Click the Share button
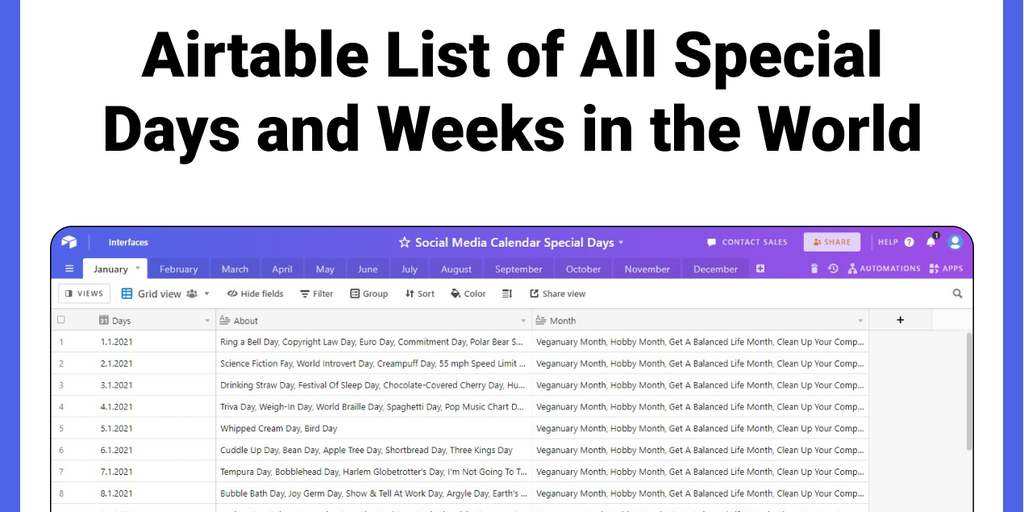The width and height of the screenshot is (1024, 512). 831,242
